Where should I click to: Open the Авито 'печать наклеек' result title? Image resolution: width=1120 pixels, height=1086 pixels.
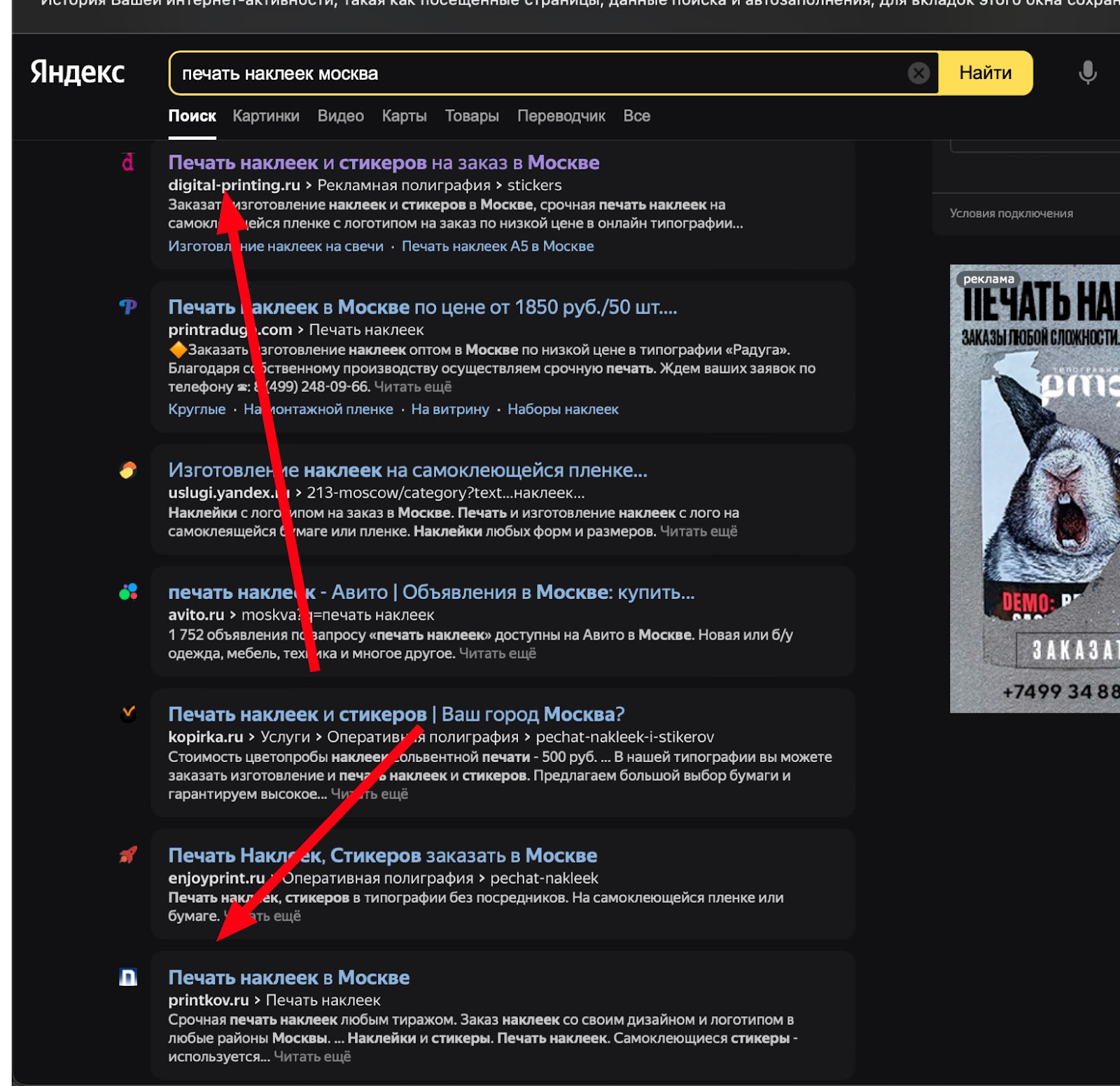[x=431, y=592]
